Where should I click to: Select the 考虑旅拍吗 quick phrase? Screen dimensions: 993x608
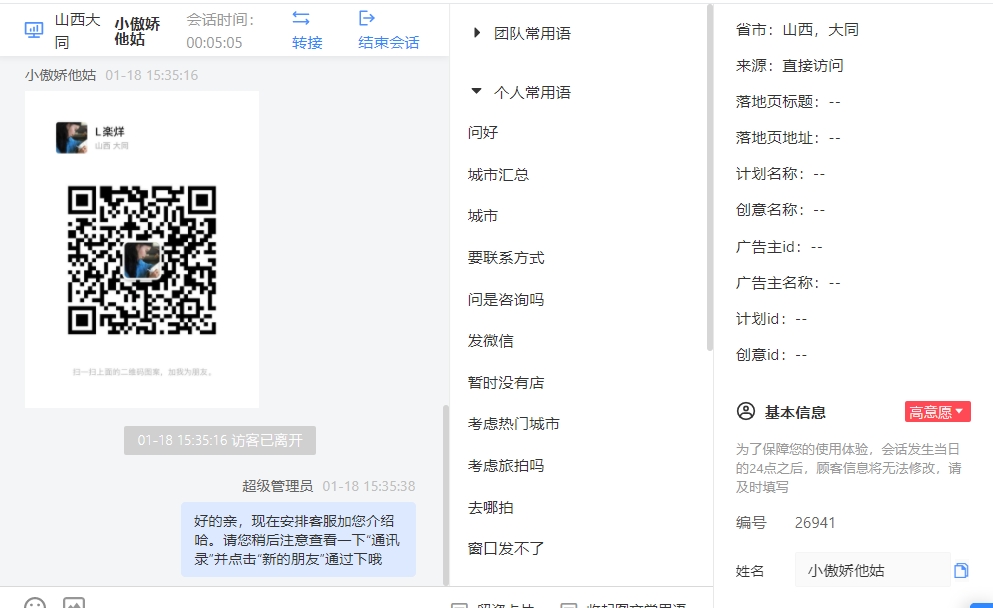505,466
